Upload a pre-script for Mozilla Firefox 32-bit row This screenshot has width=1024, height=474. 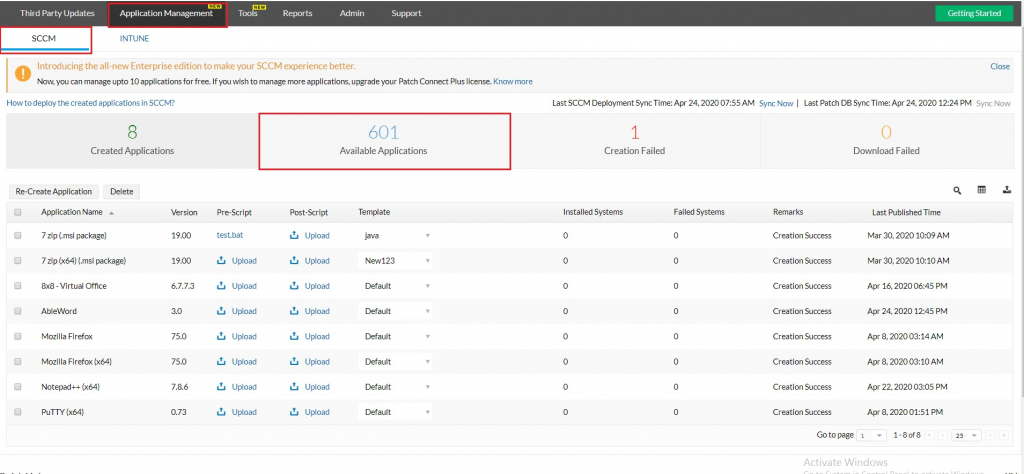click(x=236, y=336)
